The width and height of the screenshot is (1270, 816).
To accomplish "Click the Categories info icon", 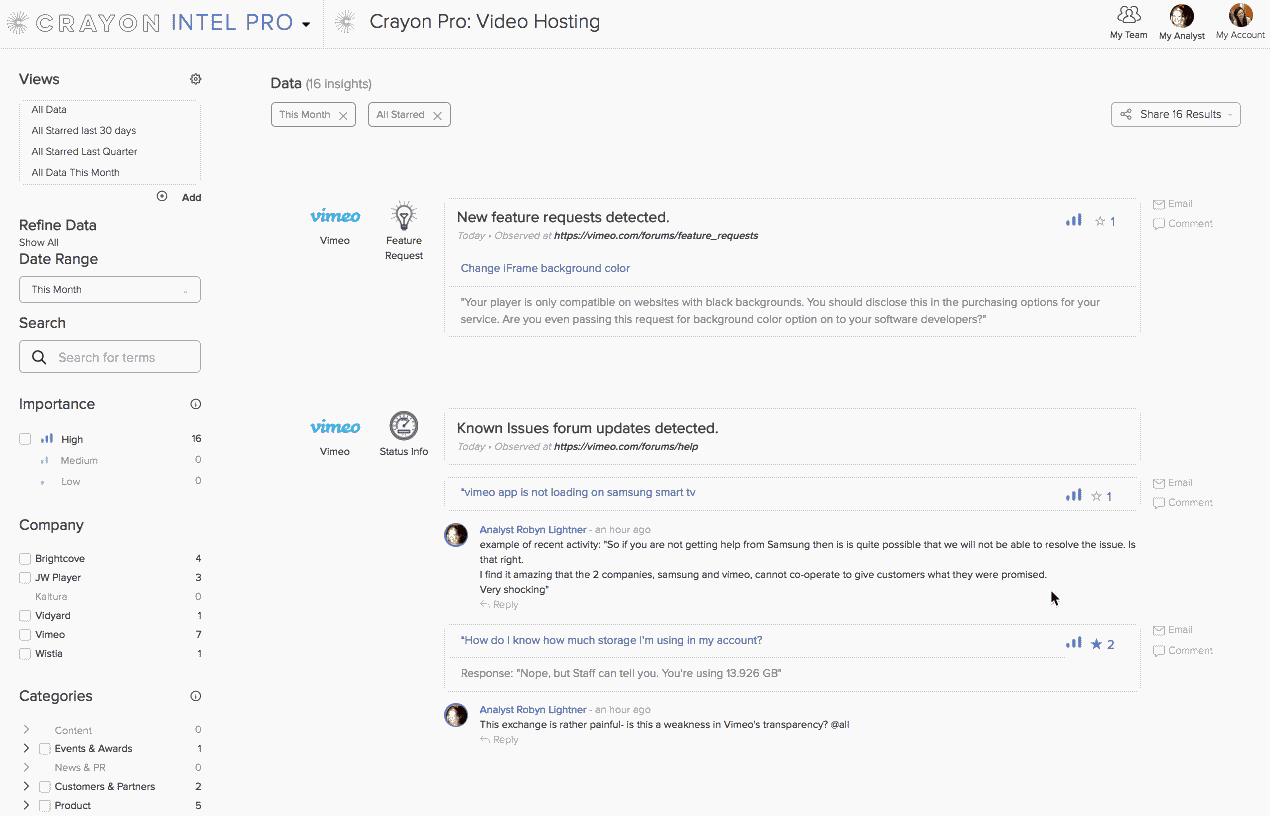I will click(x=196, y=696).
